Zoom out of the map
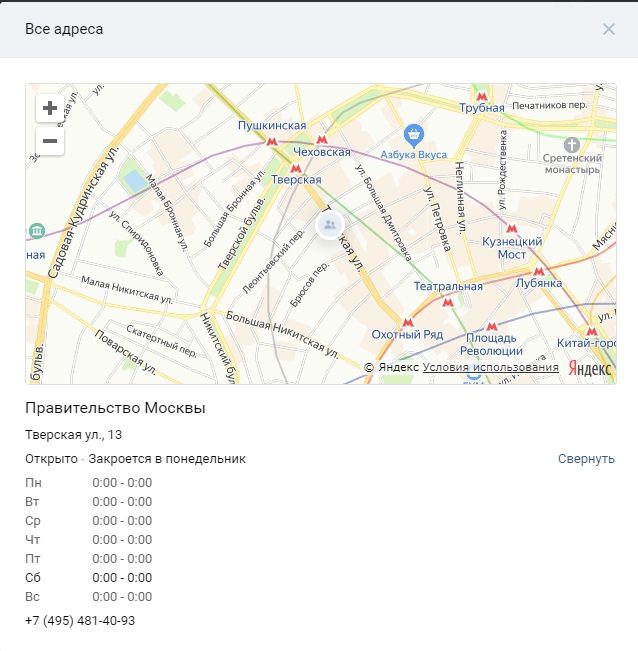Screen dimensions: 638x651 [x=49, y=142]
